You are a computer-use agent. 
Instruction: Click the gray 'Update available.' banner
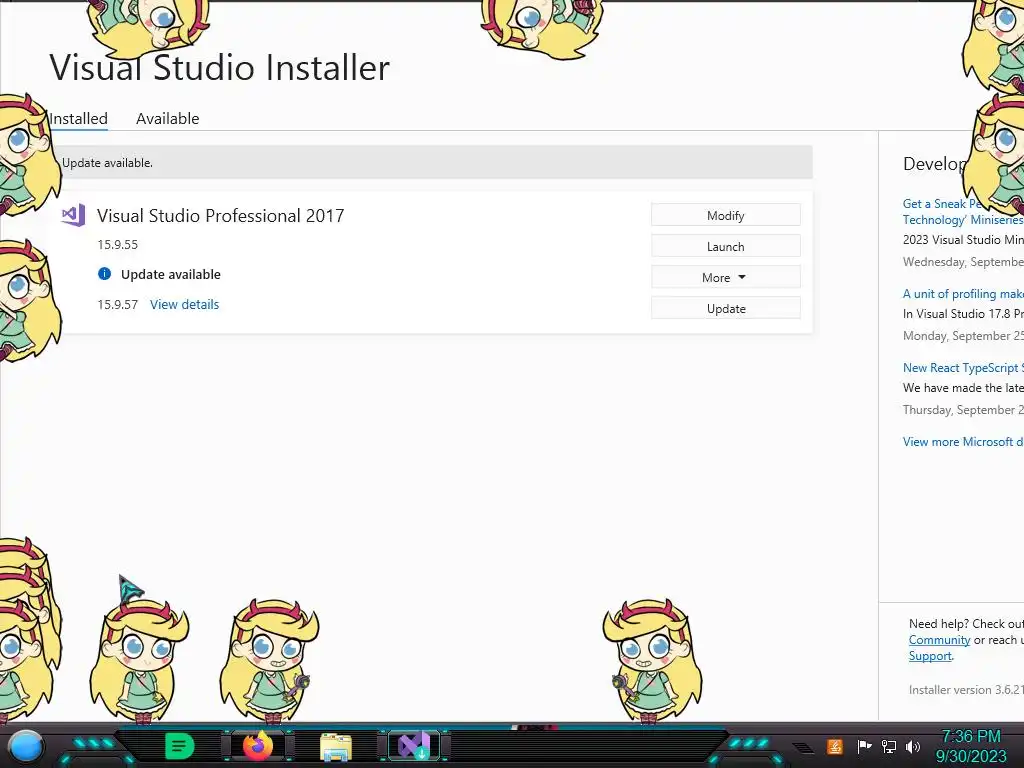pos(432,163)
